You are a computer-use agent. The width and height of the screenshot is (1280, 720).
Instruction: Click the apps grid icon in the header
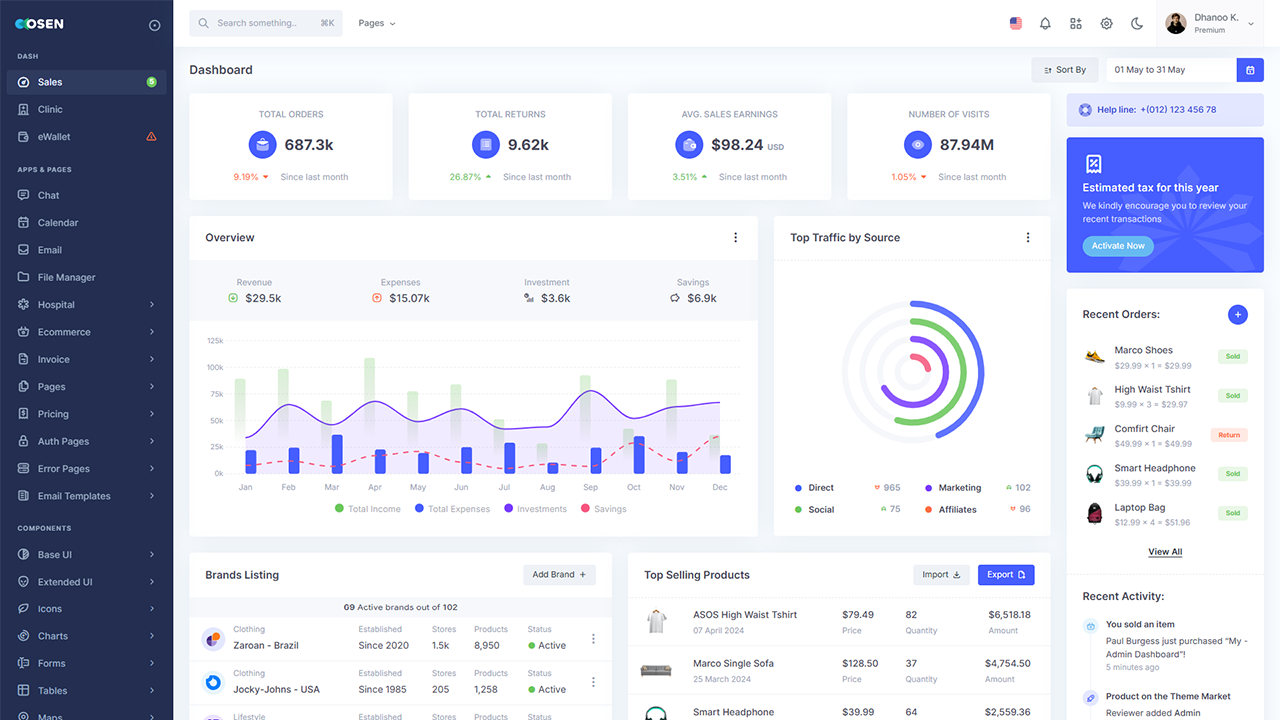[x=1076, y=23]
